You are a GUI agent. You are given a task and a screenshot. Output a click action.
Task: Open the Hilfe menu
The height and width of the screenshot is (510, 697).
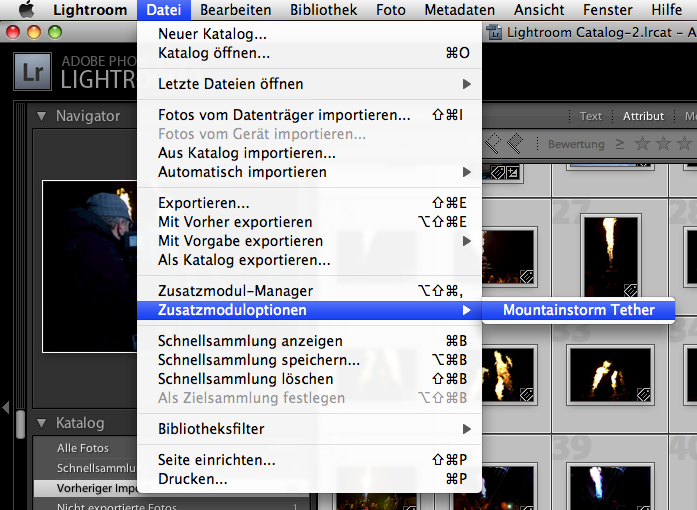[x=666, y=10]
